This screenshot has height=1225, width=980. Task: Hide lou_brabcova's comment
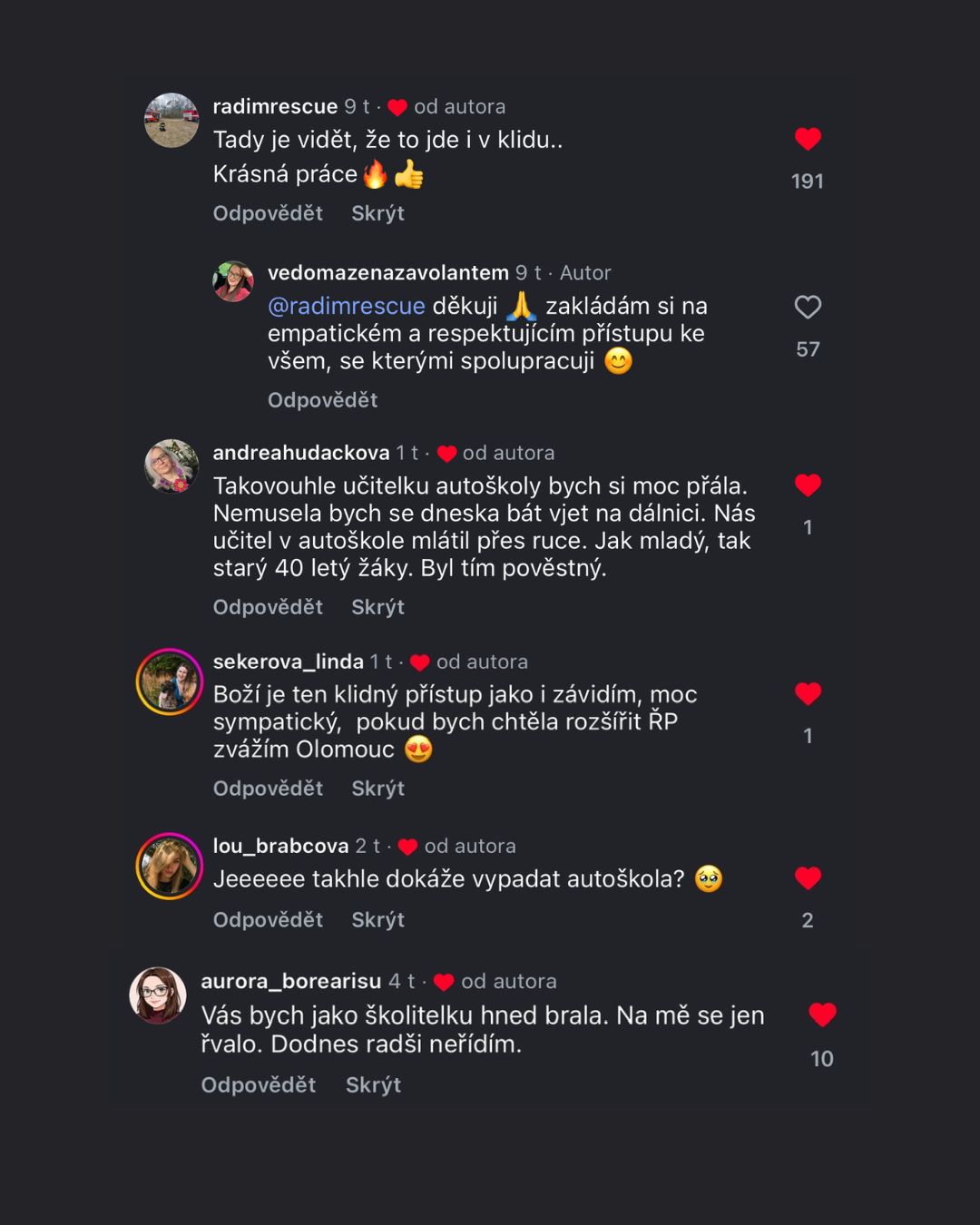coord(377,920)
